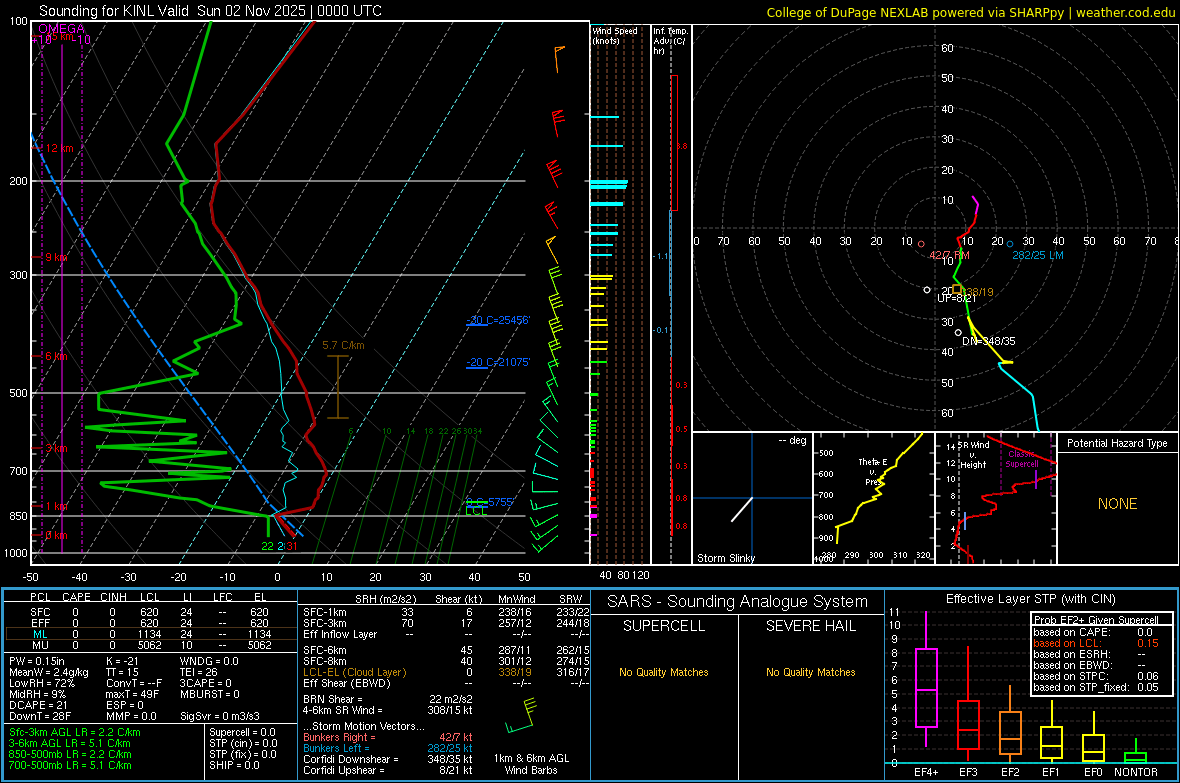Click the 'Wind Speed (knots)' panel header
This screenshot has height=783, width=1180.
[615, 35]
